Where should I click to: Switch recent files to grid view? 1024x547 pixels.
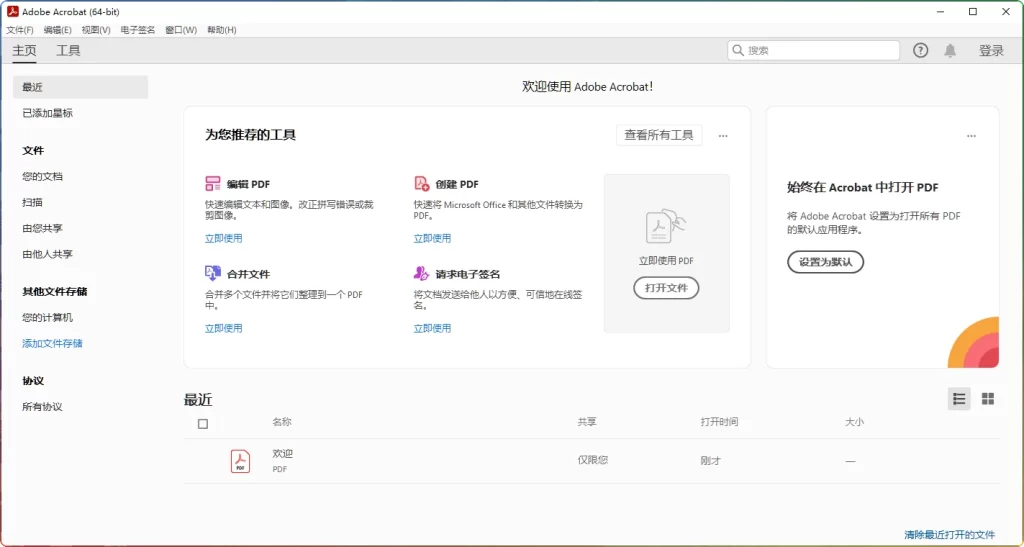tap(987, 399)
